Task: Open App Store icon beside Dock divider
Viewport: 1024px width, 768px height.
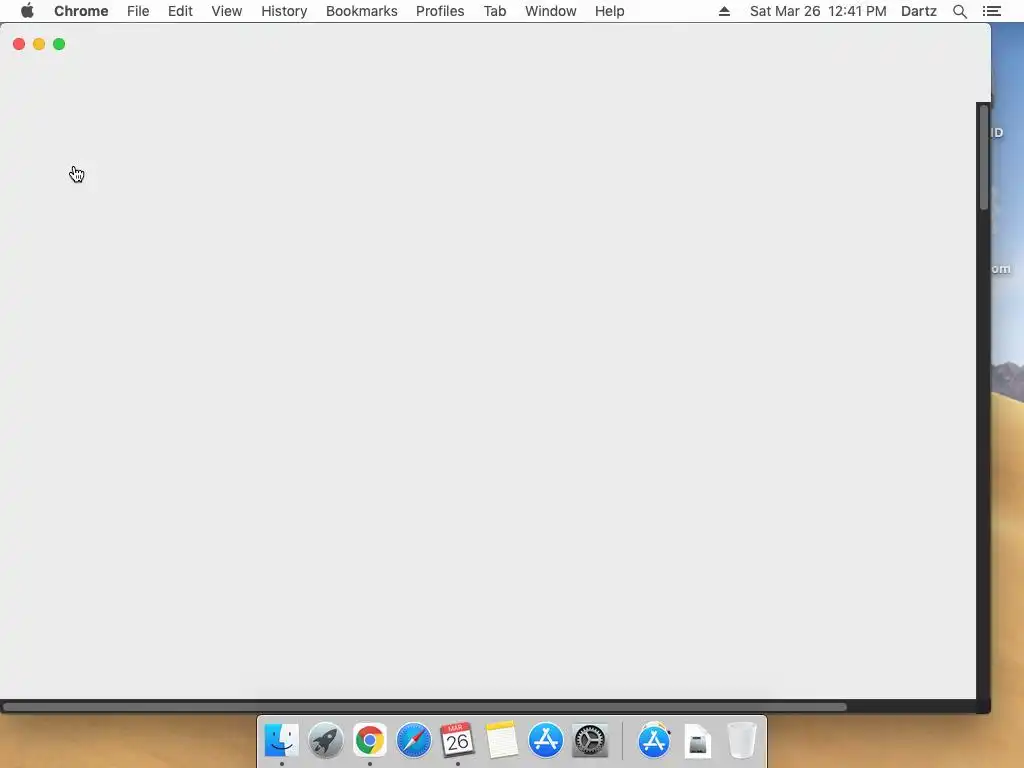Action: [654, 741]
